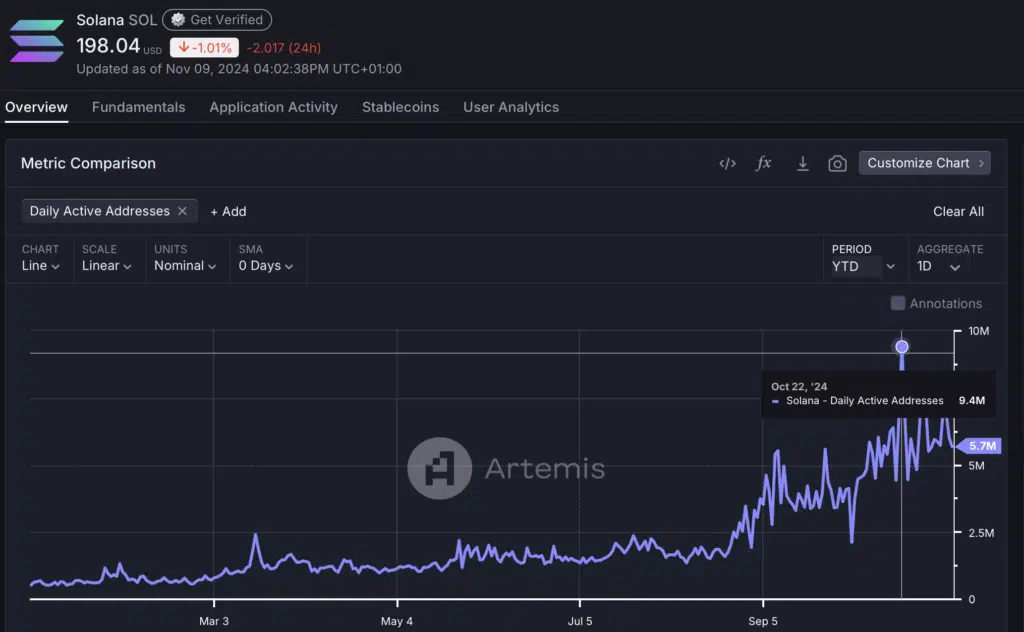Open the Stablecoins tab
This screenshot has width=1024, height=632.
400,107
